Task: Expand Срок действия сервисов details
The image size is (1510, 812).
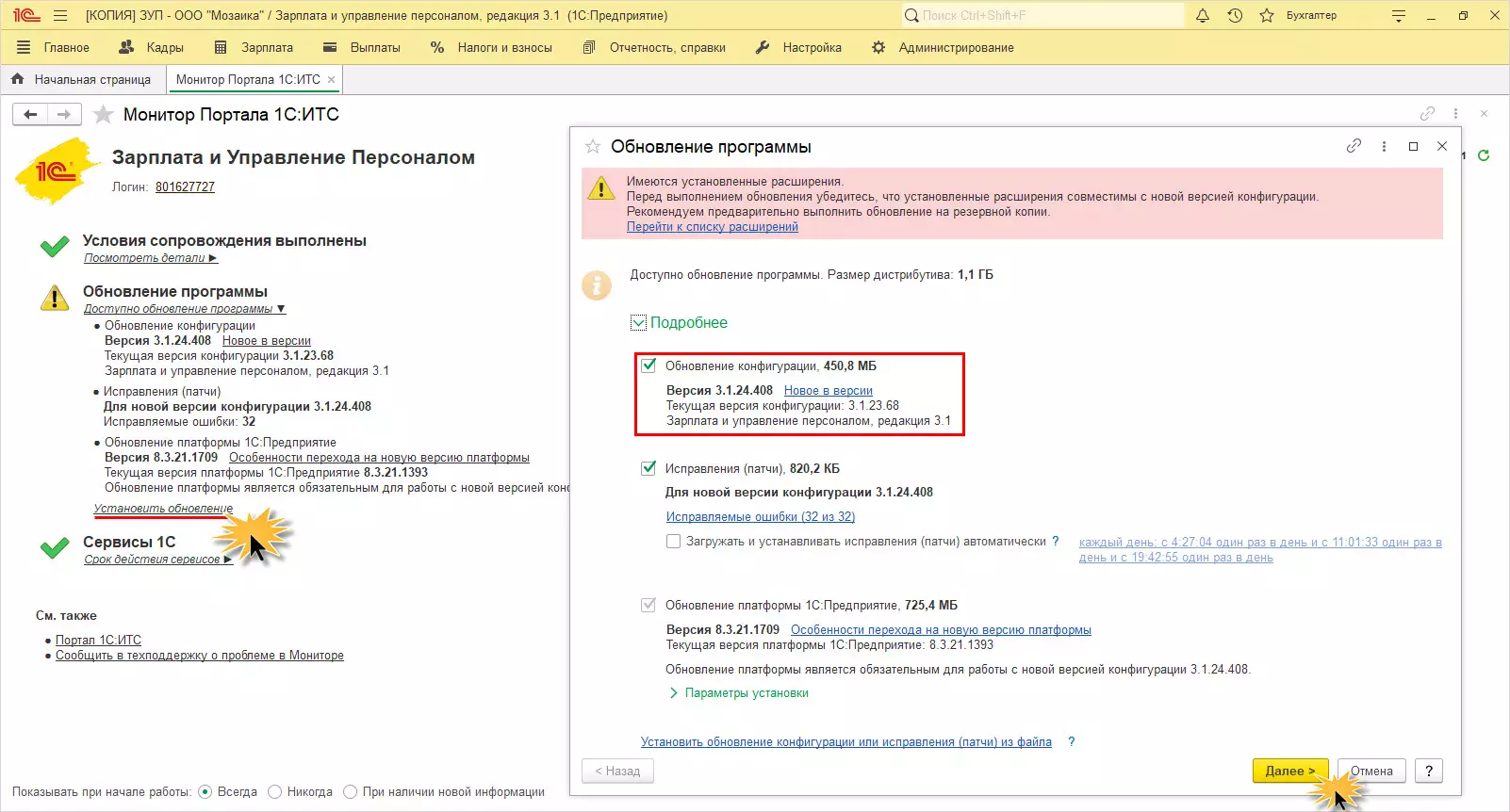Action: [x=158, y=560]
